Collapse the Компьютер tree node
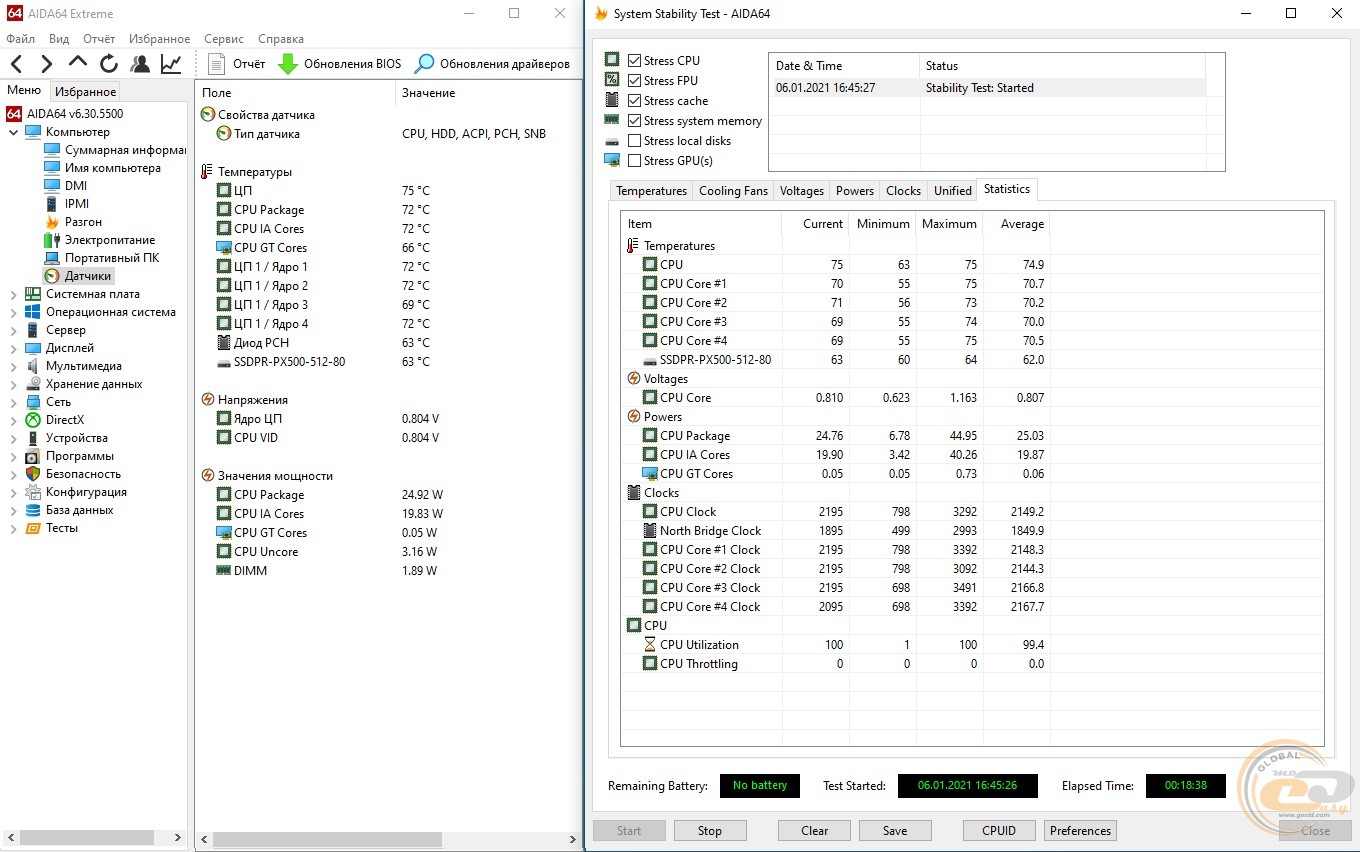1360x852 pixels. point(13,132)
